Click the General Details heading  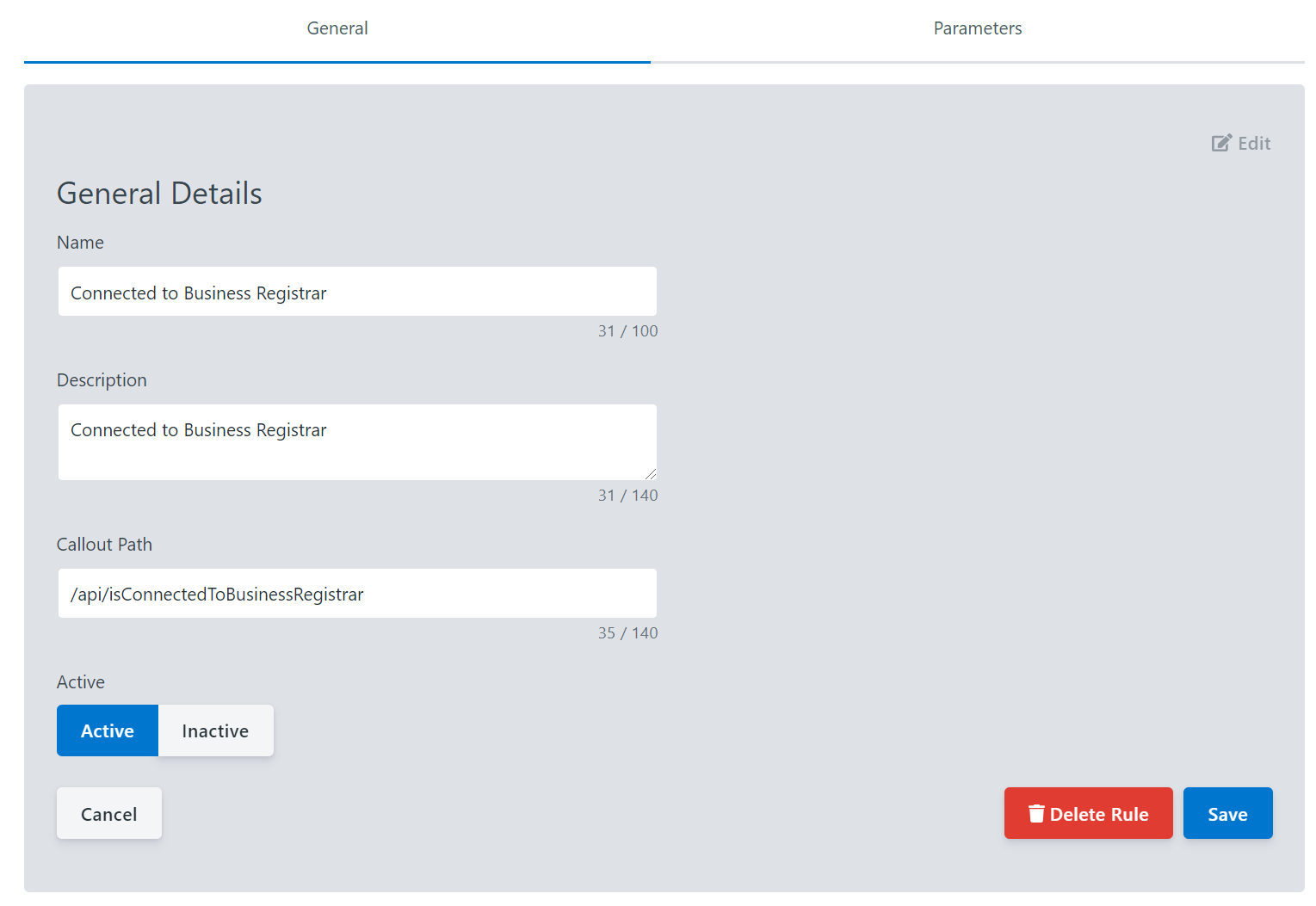click(x=159, y=194)
